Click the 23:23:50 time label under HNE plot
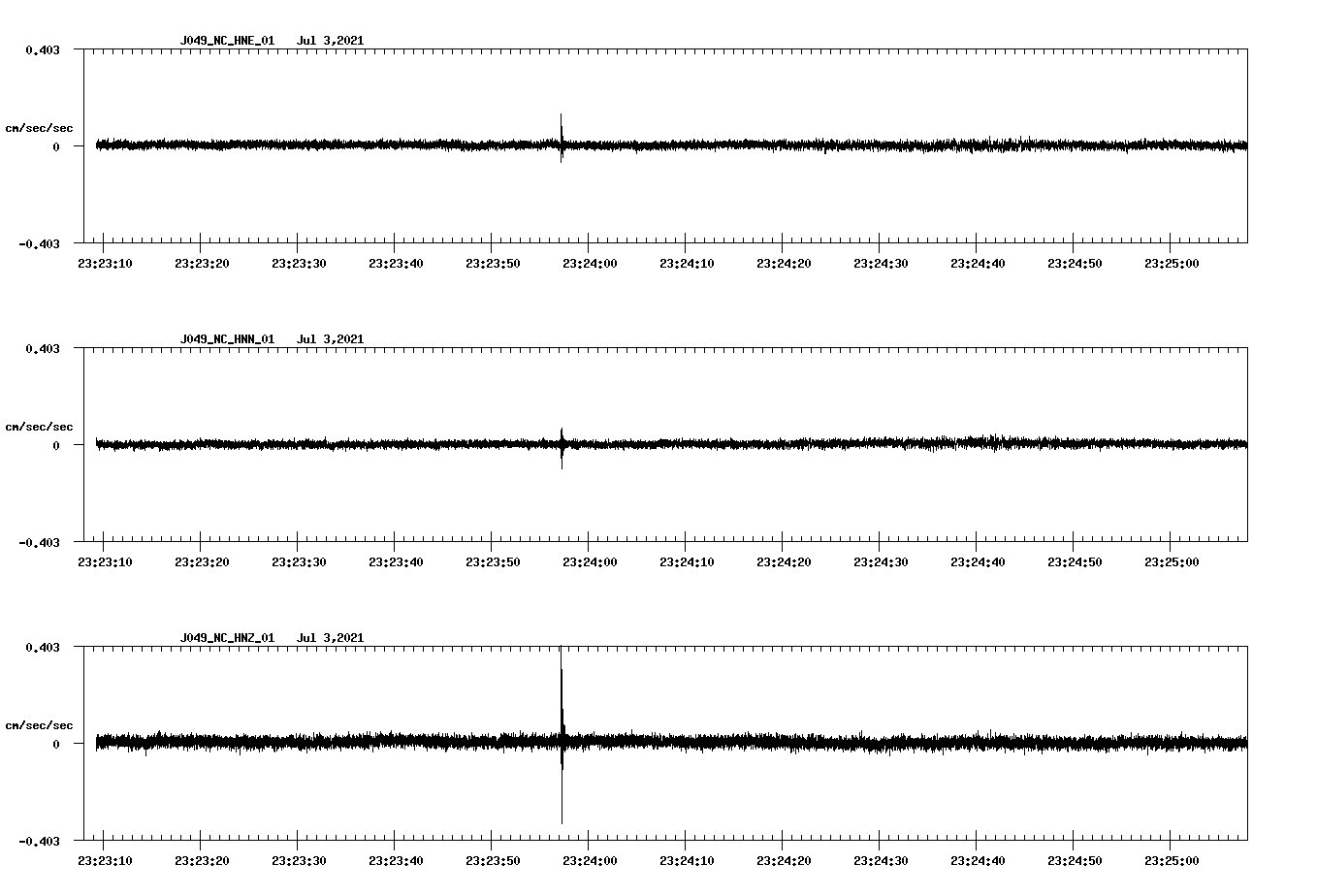This screenshot has height=896, width=1317. pos(493,264)
